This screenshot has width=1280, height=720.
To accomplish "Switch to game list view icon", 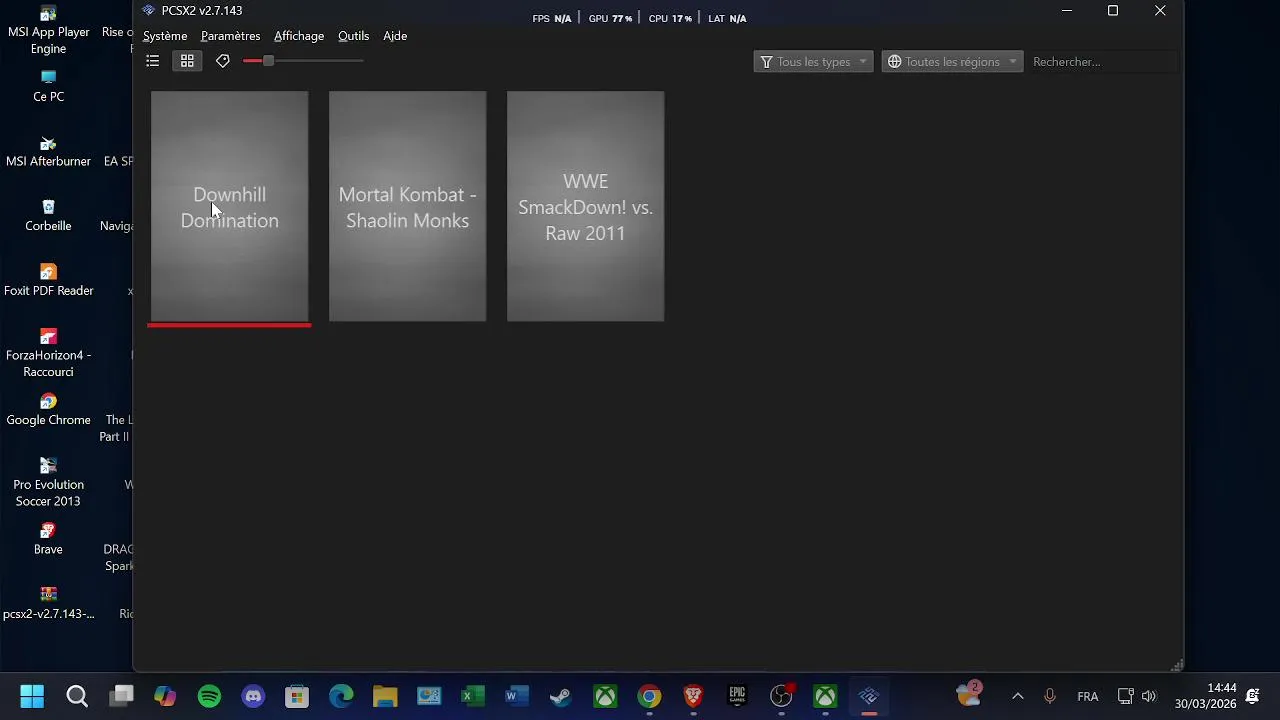I will [152, 61].
